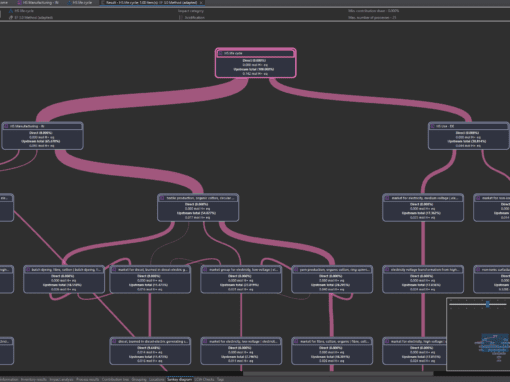
Task: Open the Inventory results bottom tab
Action: pos(34,379)
